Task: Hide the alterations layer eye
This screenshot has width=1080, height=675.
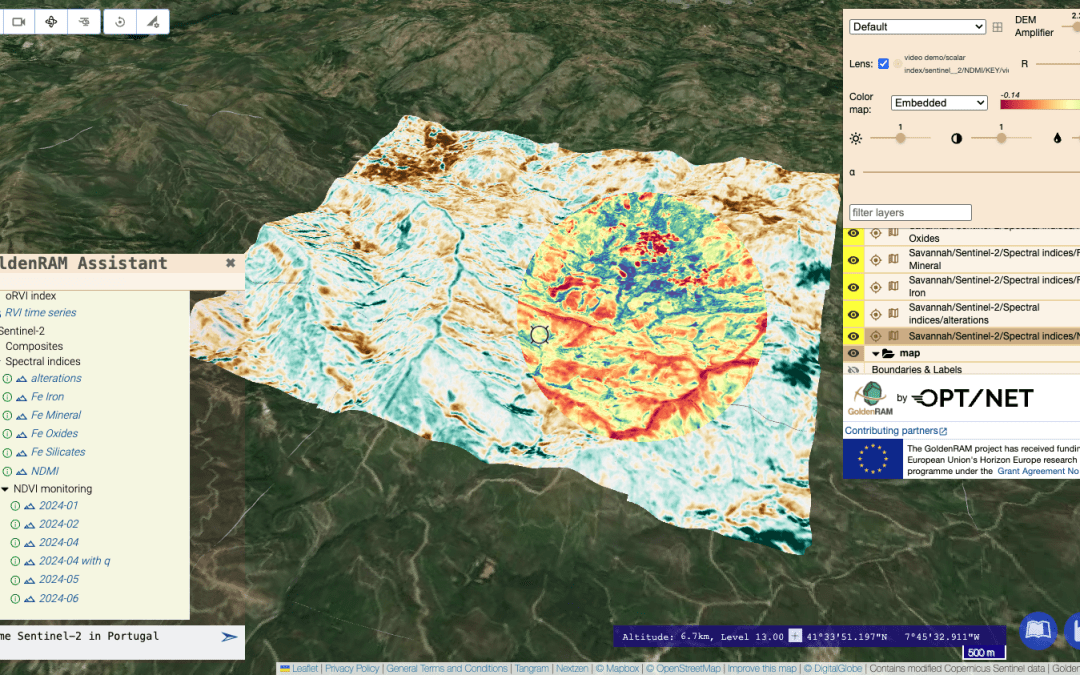Action: [x=853, y=314]
